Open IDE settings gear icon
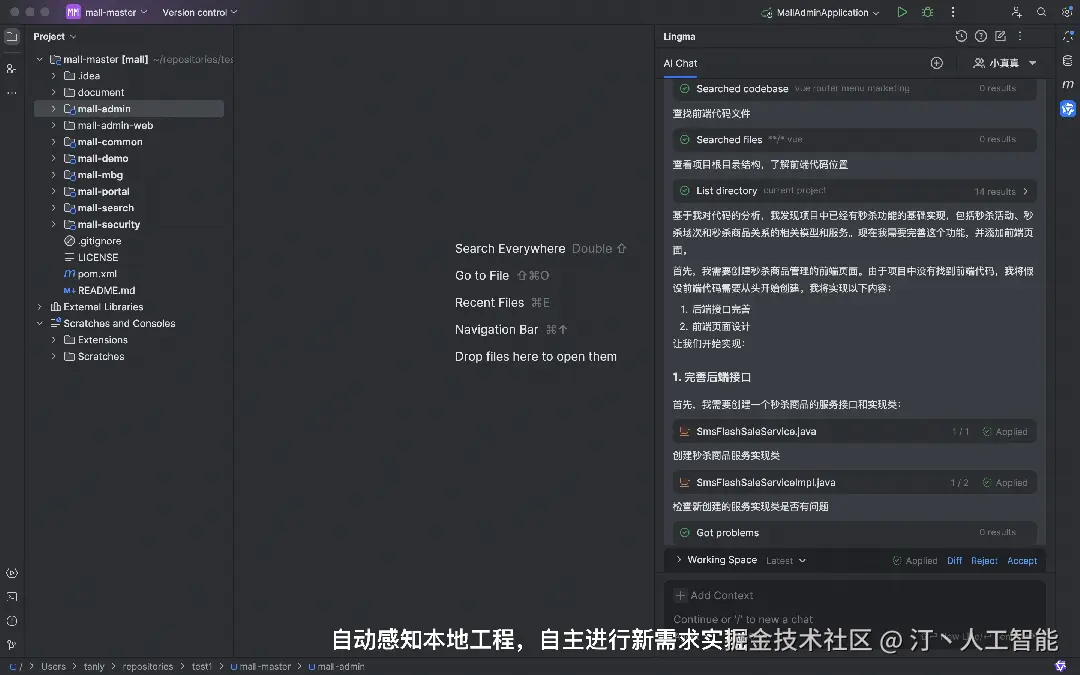 [1067, 12]
